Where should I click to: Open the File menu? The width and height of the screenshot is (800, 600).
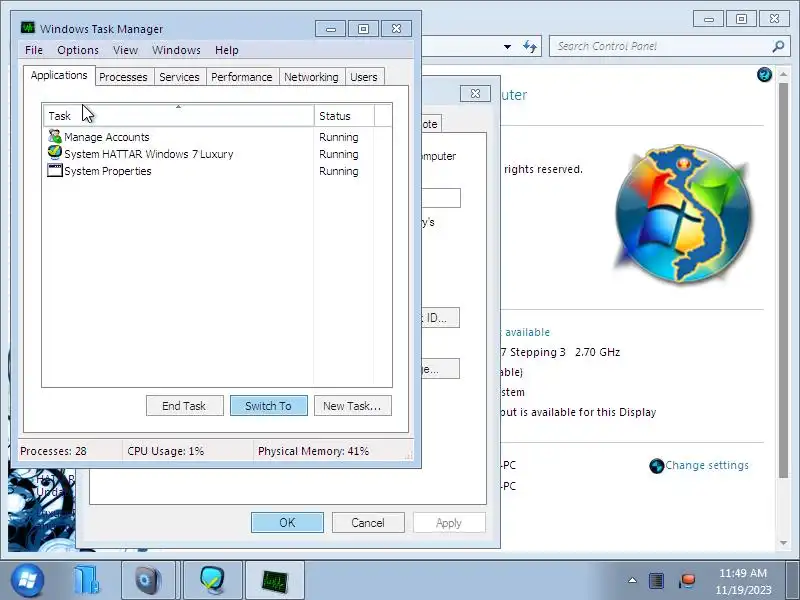(34, 50)
